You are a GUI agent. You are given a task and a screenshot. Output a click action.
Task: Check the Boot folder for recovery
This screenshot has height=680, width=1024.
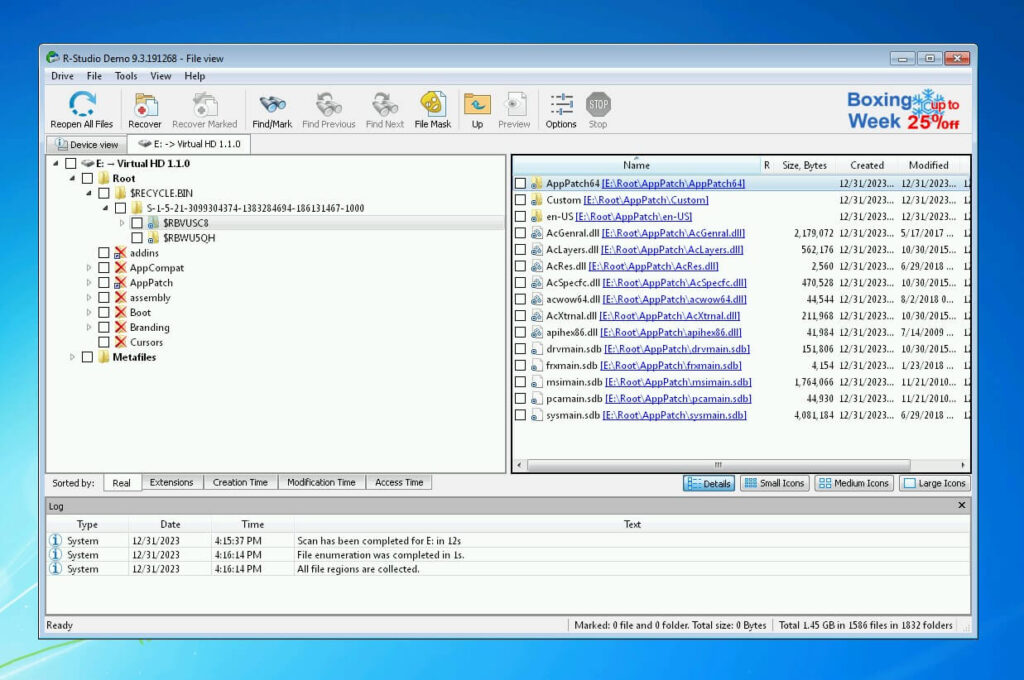pos(104,312)
